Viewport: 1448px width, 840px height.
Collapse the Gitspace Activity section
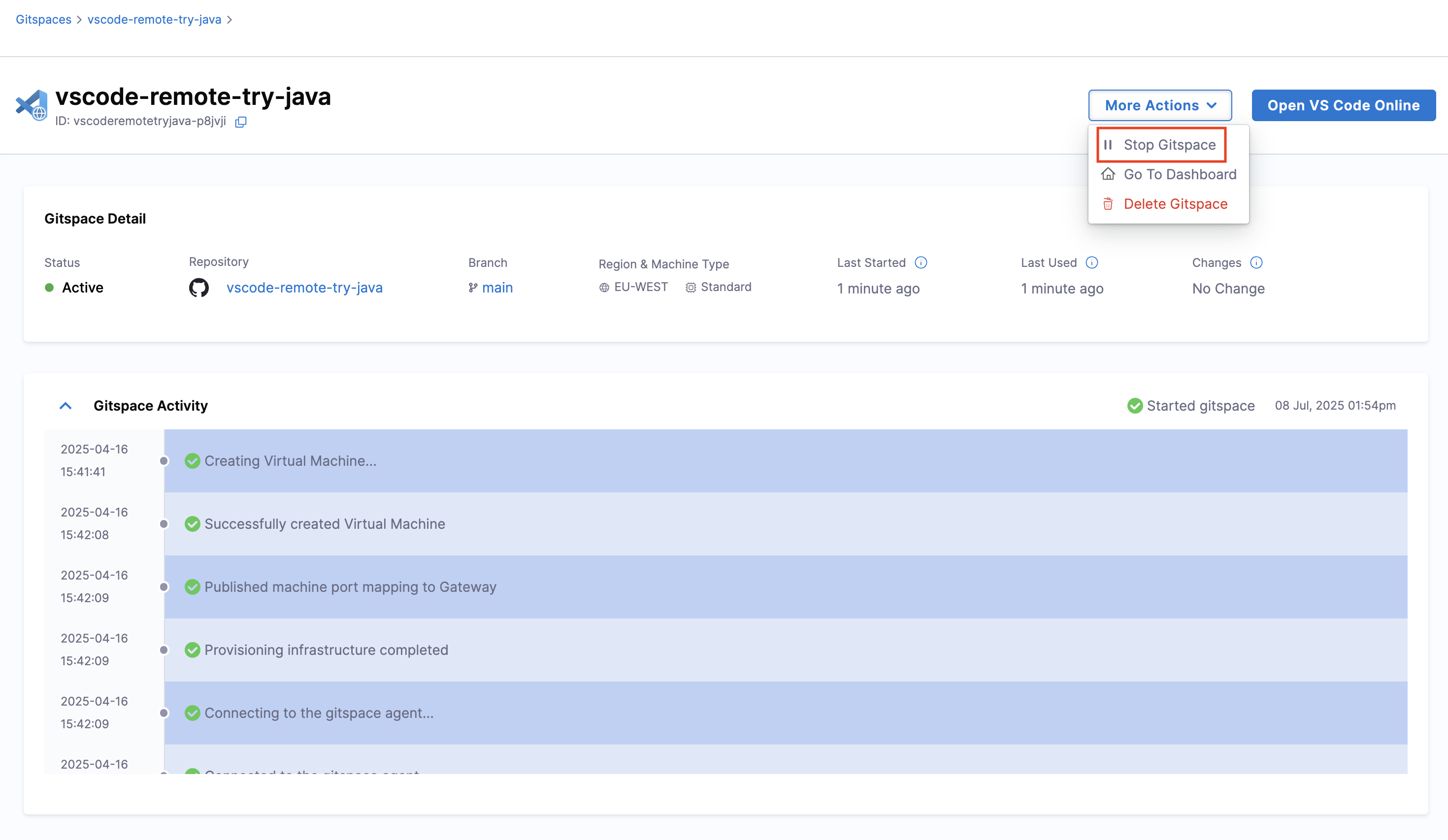click(66, 406)
